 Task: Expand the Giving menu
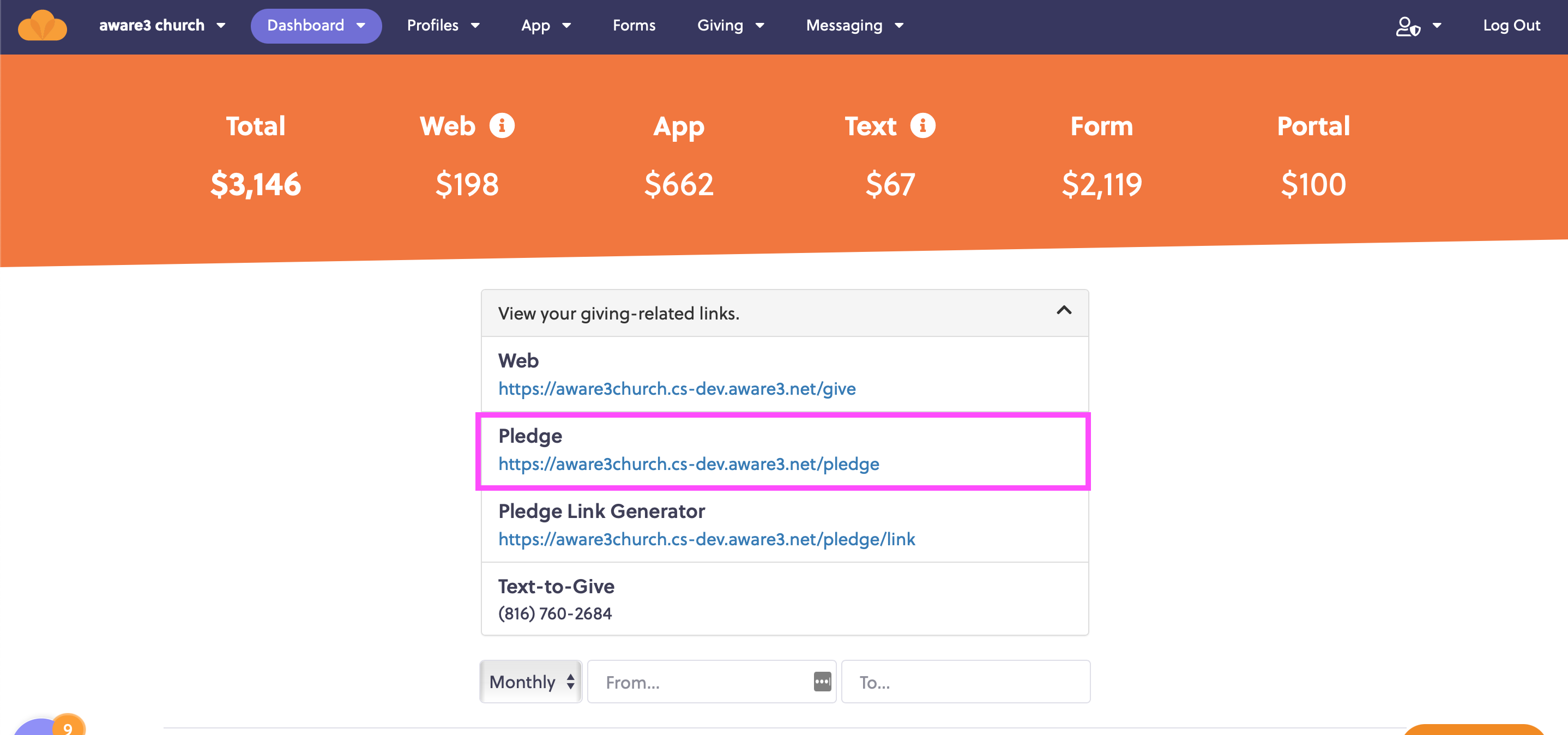(731, 26)
